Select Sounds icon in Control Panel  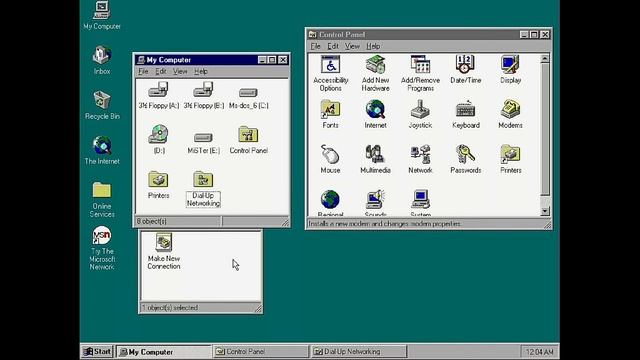tap(376, 203)
